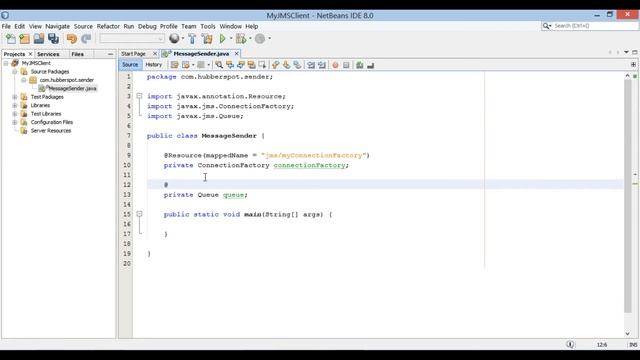Image resolution: width=640 pixels, height=360 pixels.
Task: Switch editor to Source view
Action: tap(130, 64)
